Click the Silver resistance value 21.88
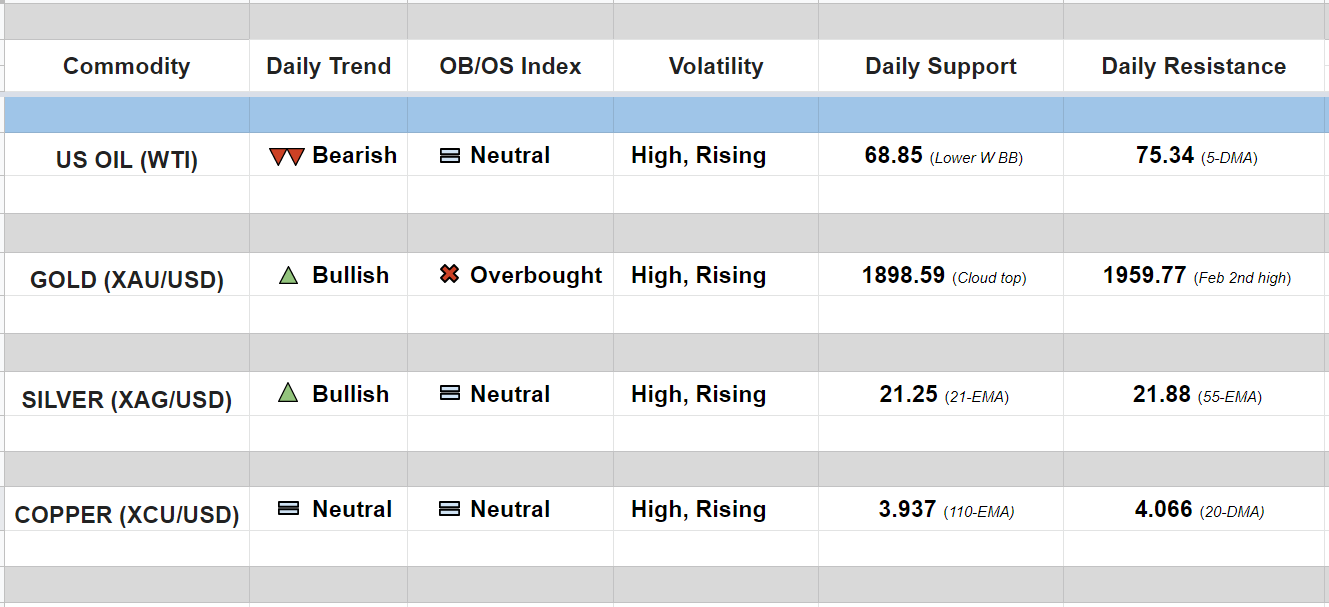This screenshot has height=607, width=1329. [x=1161, y=395]
